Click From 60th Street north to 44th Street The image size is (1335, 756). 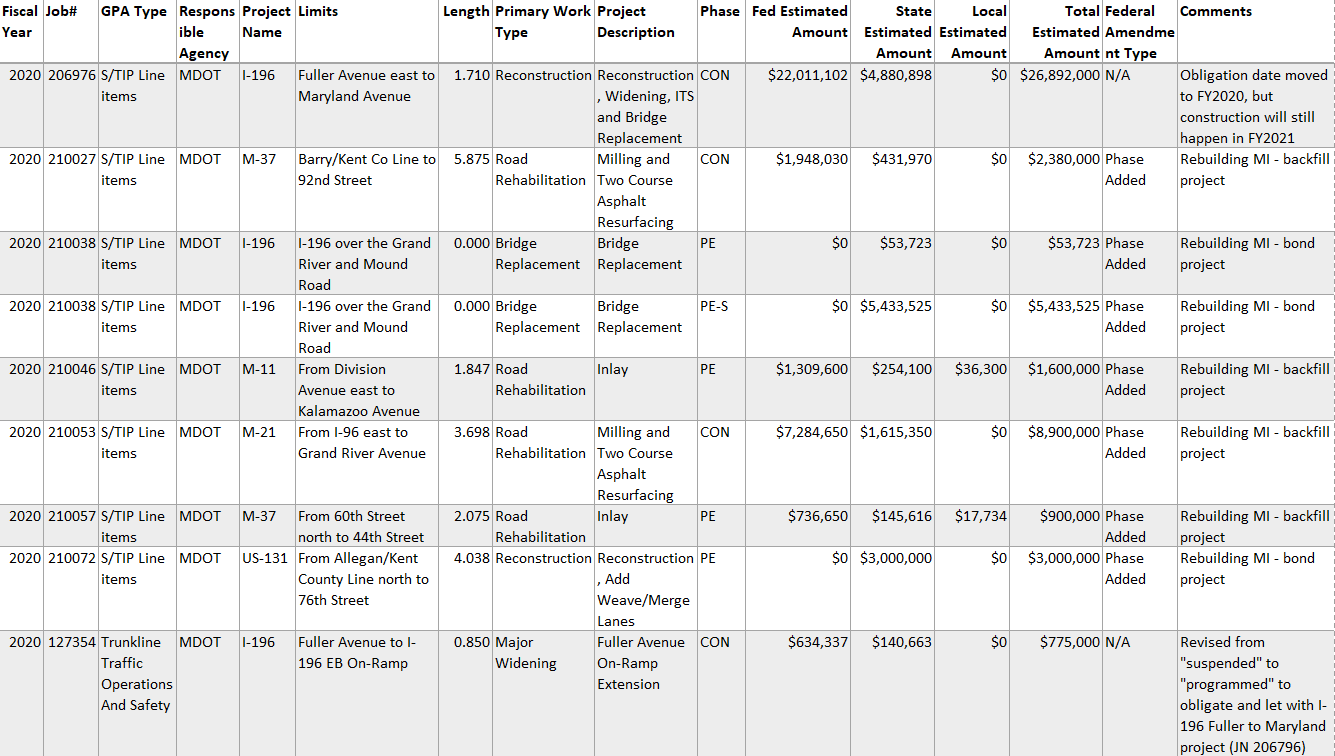point(367,526)
